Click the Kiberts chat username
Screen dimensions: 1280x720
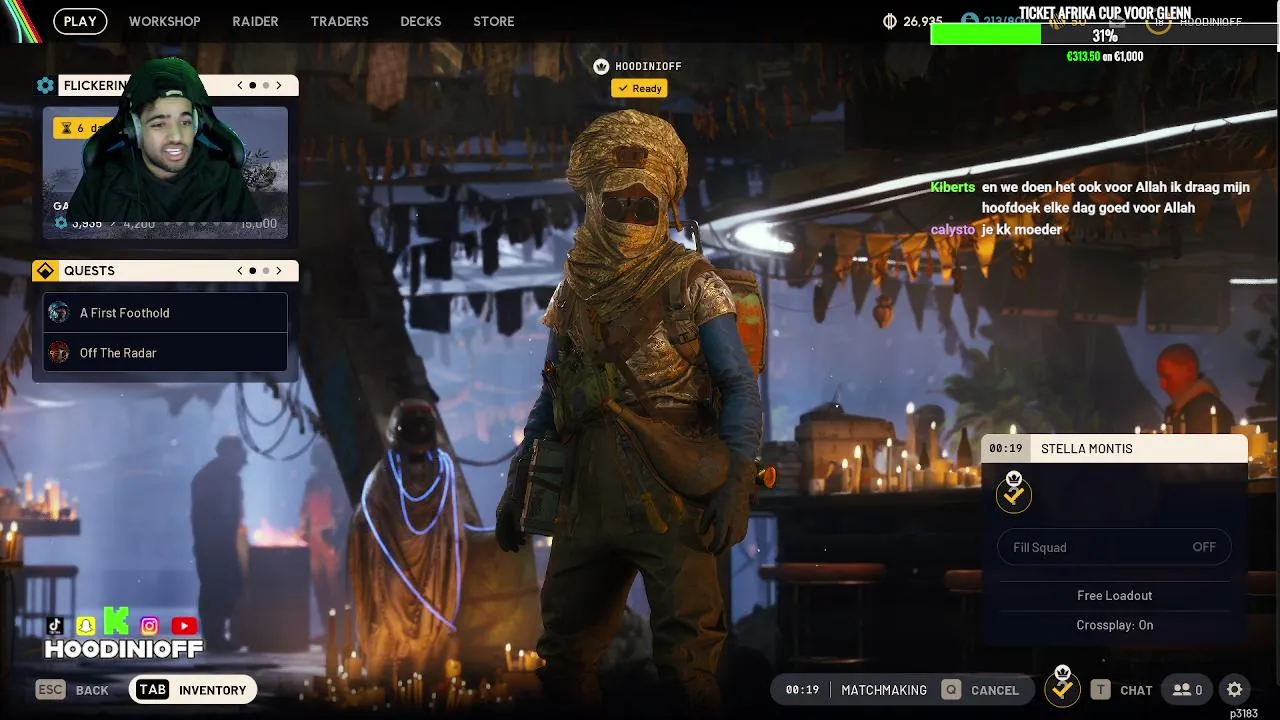[x=952, y=187]
